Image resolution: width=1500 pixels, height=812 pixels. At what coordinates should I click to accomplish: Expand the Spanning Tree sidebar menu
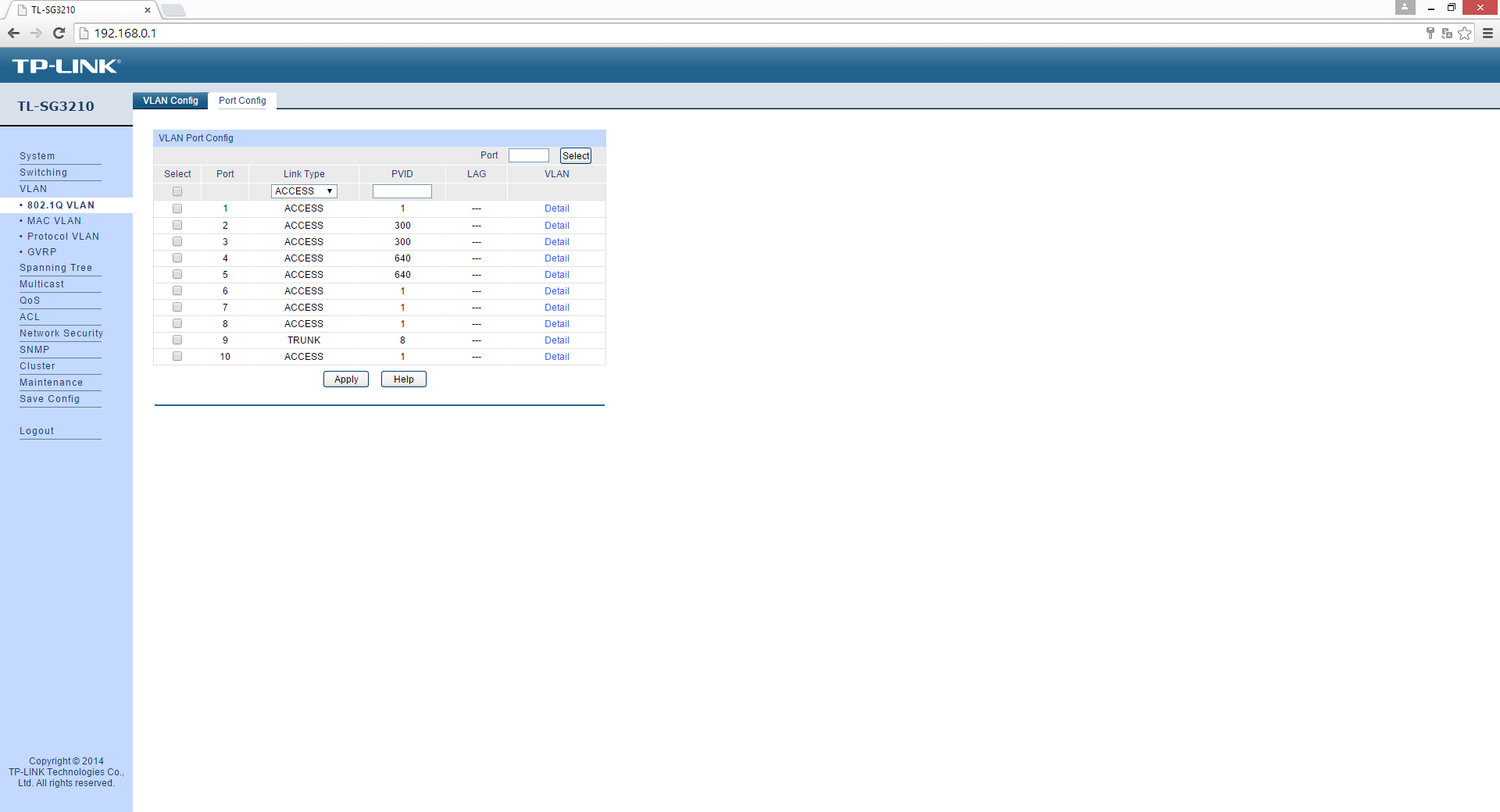[x=55, y=268]
